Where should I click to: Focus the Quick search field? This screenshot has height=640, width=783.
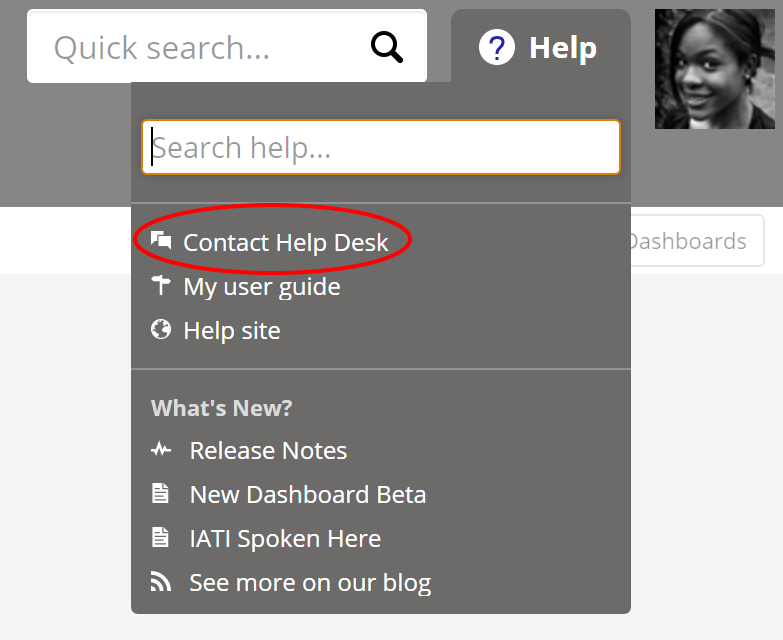[x=200, y=47]
